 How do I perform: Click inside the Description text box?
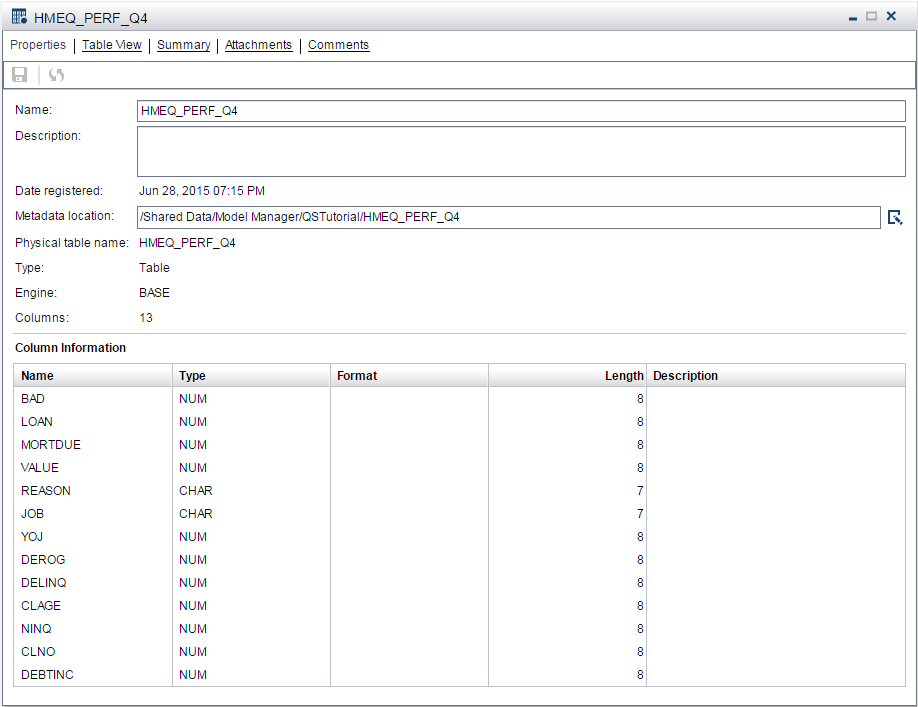tap(520, 150)
